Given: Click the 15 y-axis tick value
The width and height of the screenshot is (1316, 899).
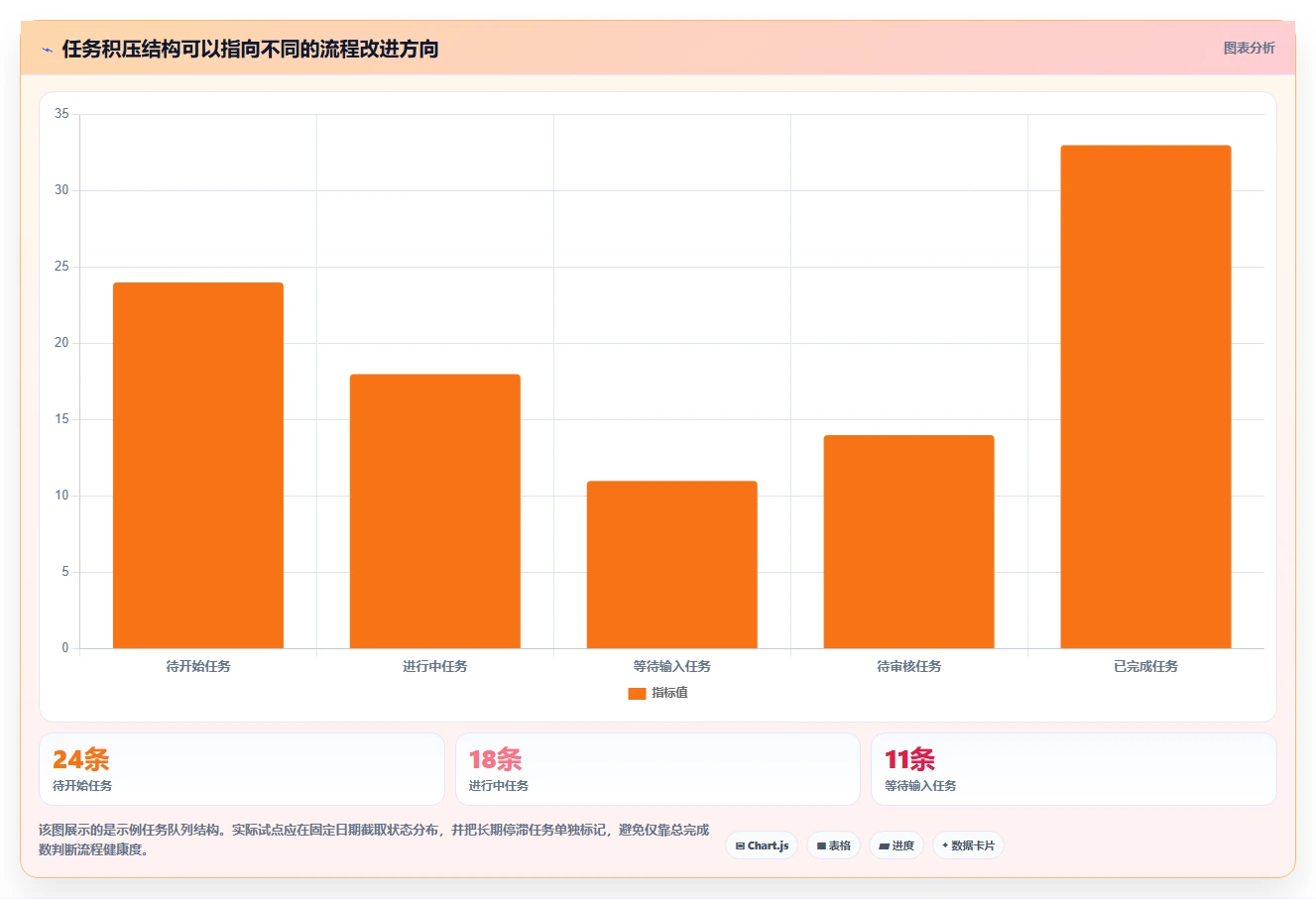Looking at the screenshot, I should click(61, 419).
